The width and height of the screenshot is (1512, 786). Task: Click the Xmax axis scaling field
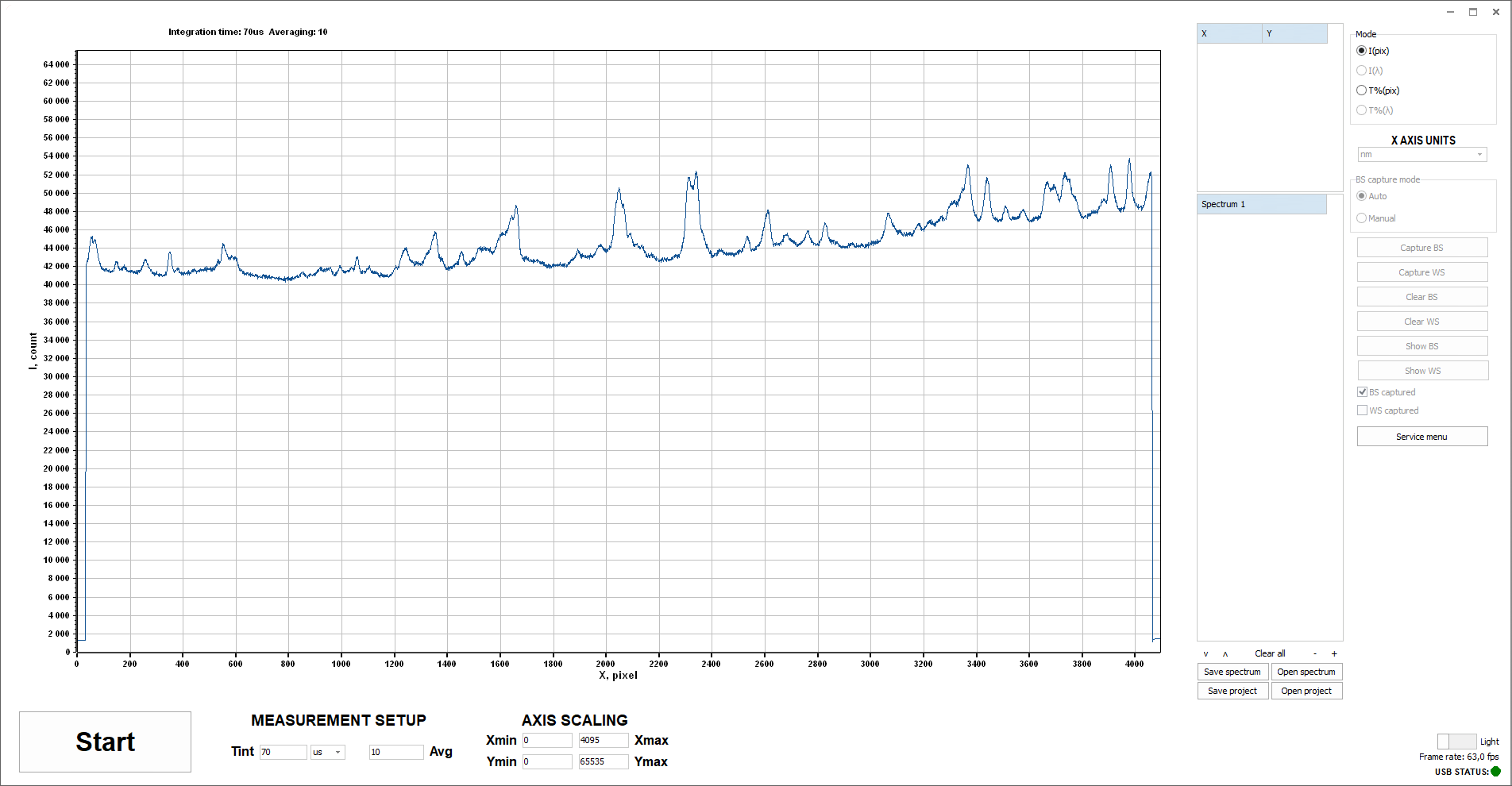click(x=604, y=740)
